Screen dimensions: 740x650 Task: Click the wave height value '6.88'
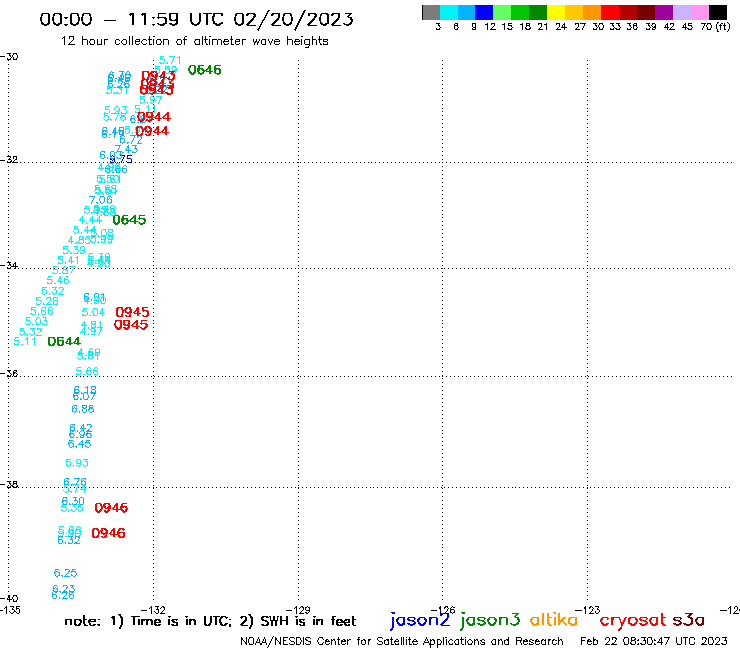pyautogui.click(x=83, y=409)
